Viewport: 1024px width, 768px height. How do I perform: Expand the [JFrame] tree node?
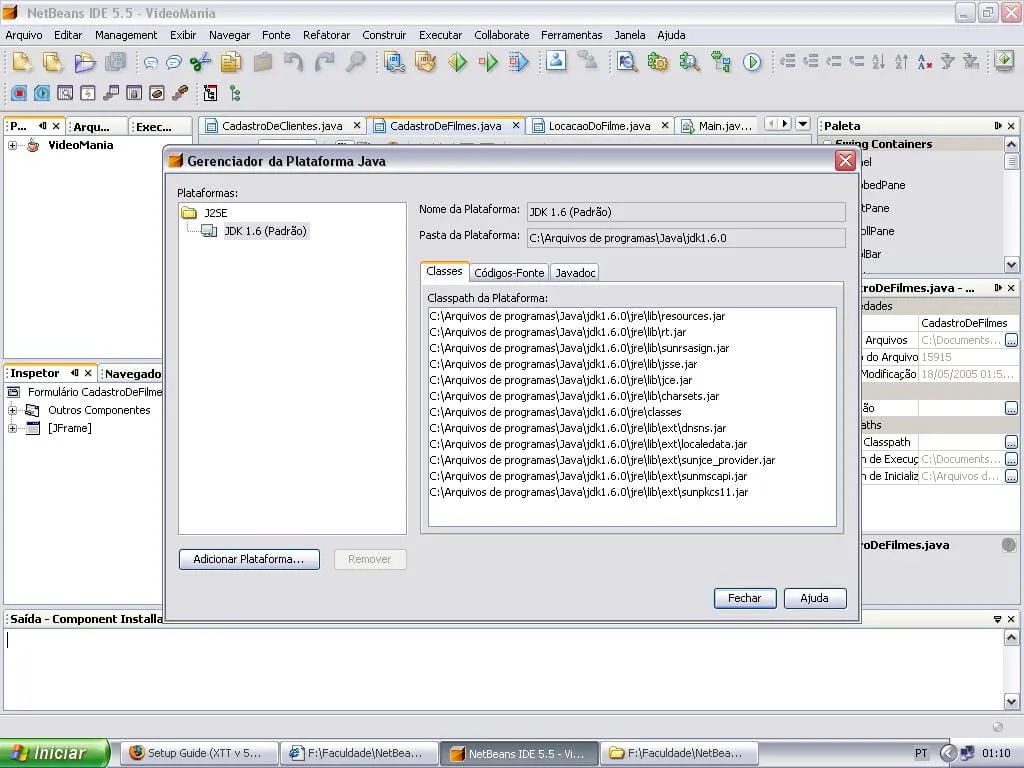click(x=13, y=428)
